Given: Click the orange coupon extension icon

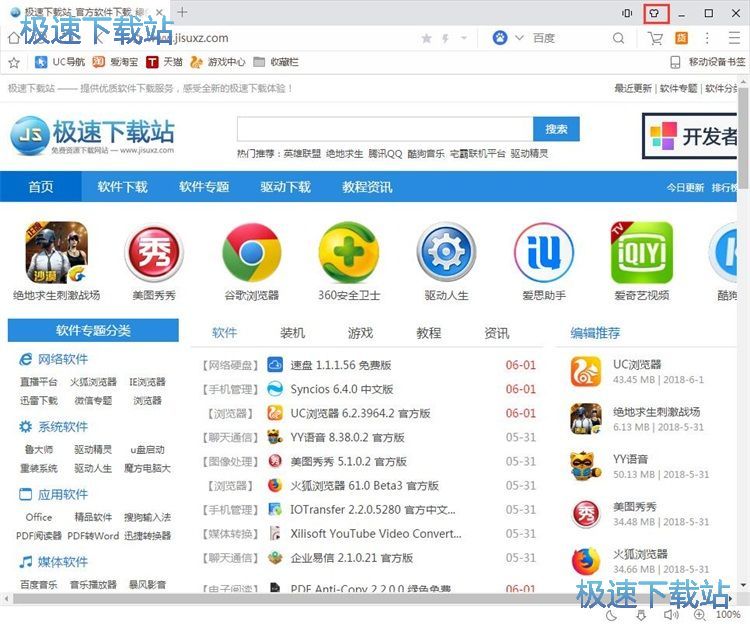Looking at the screenshot, I should coord(681,38).
